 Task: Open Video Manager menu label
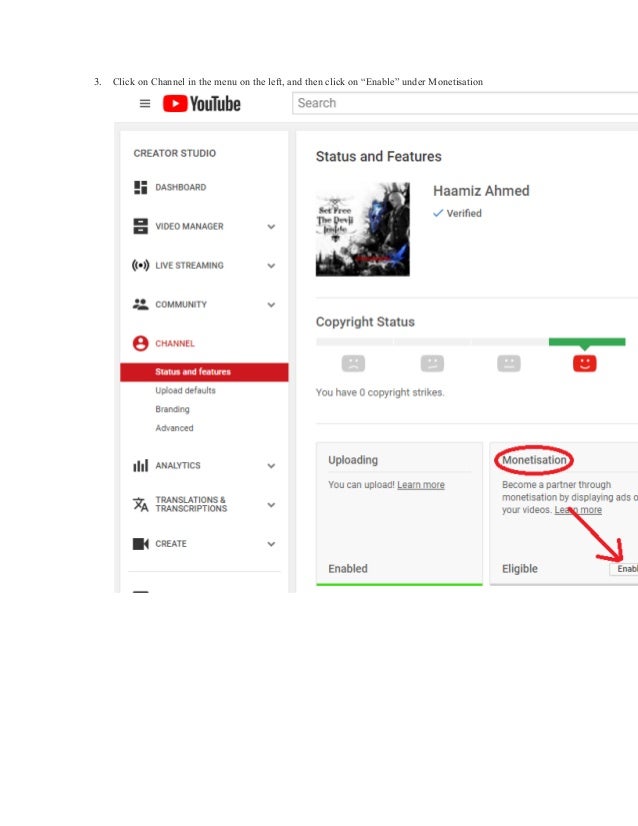[x=189, y=227]
